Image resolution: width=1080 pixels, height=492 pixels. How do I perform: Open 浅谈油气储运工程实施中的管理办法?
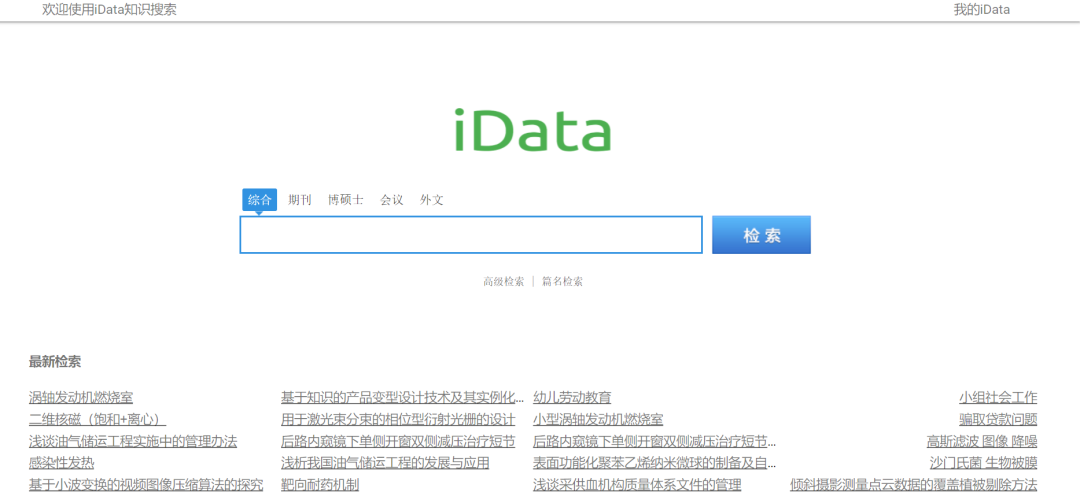pyautogui.click(x=133, y=442)
